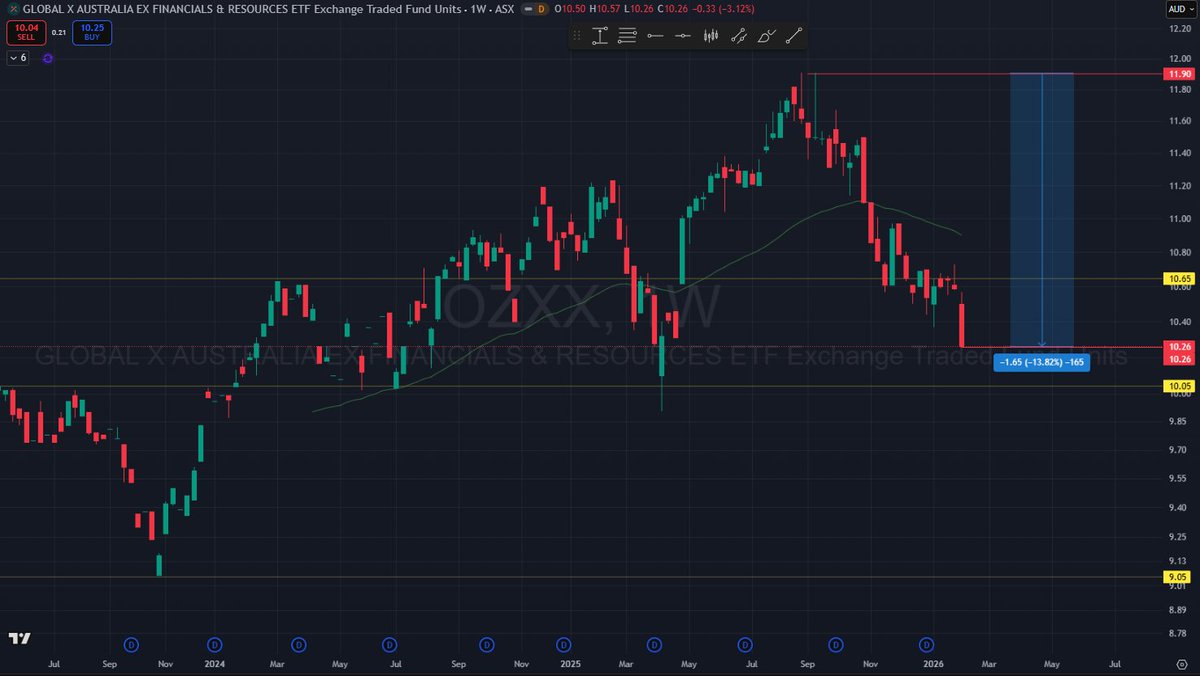Click the 0.21 spread value
Screen dimensions: 1200x676
point(59,33)
